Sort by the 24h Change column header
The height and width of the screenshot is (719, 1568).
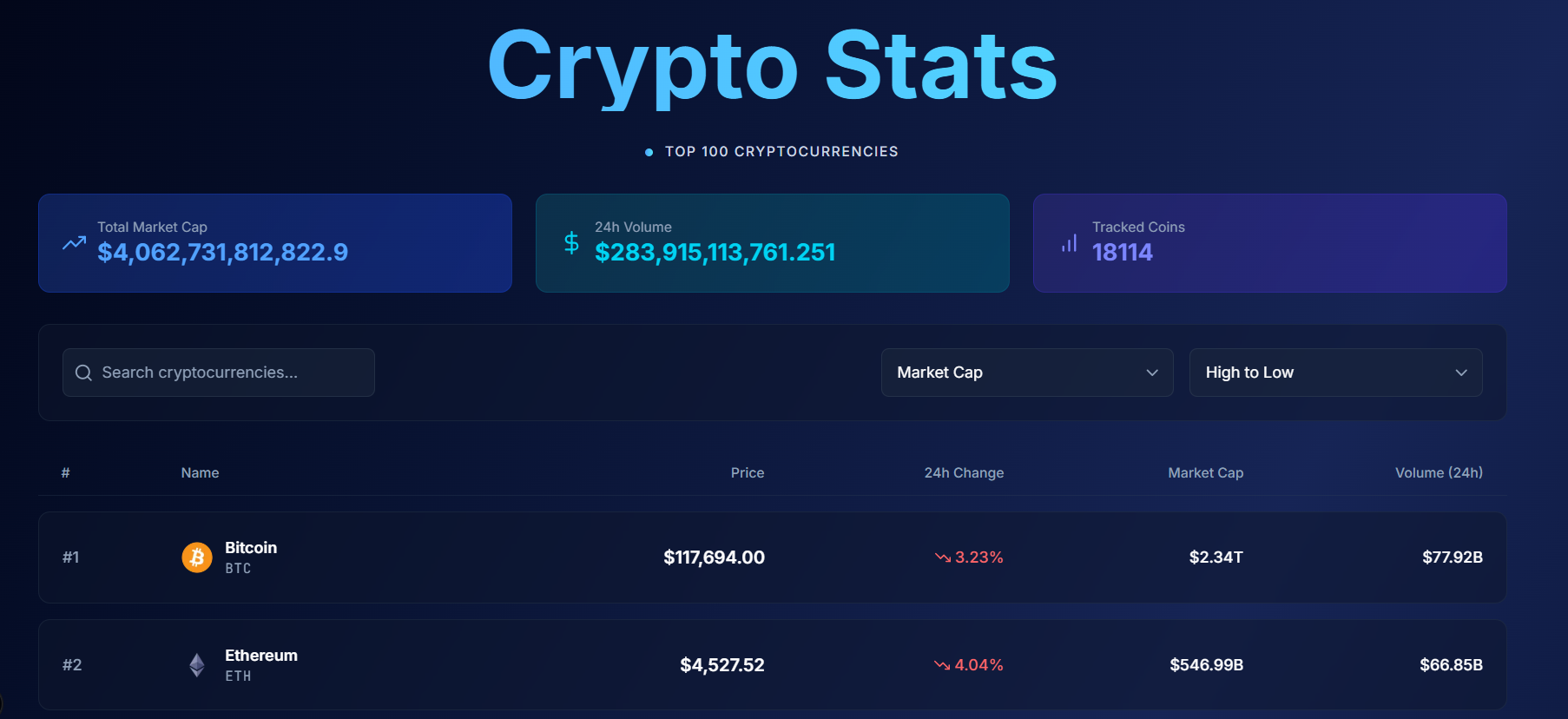(x=964, y=472)
